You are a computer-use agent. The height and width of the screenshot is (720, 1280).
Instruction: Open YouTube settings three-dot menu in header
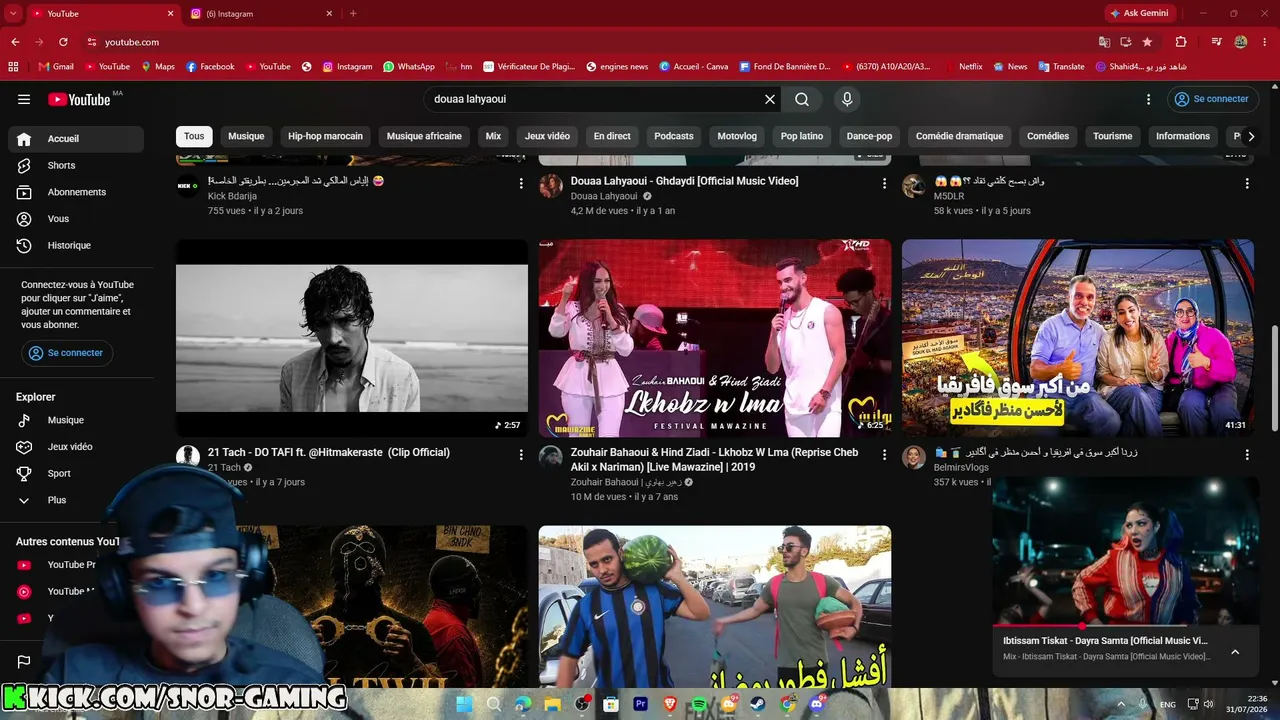pos(1149,99)
